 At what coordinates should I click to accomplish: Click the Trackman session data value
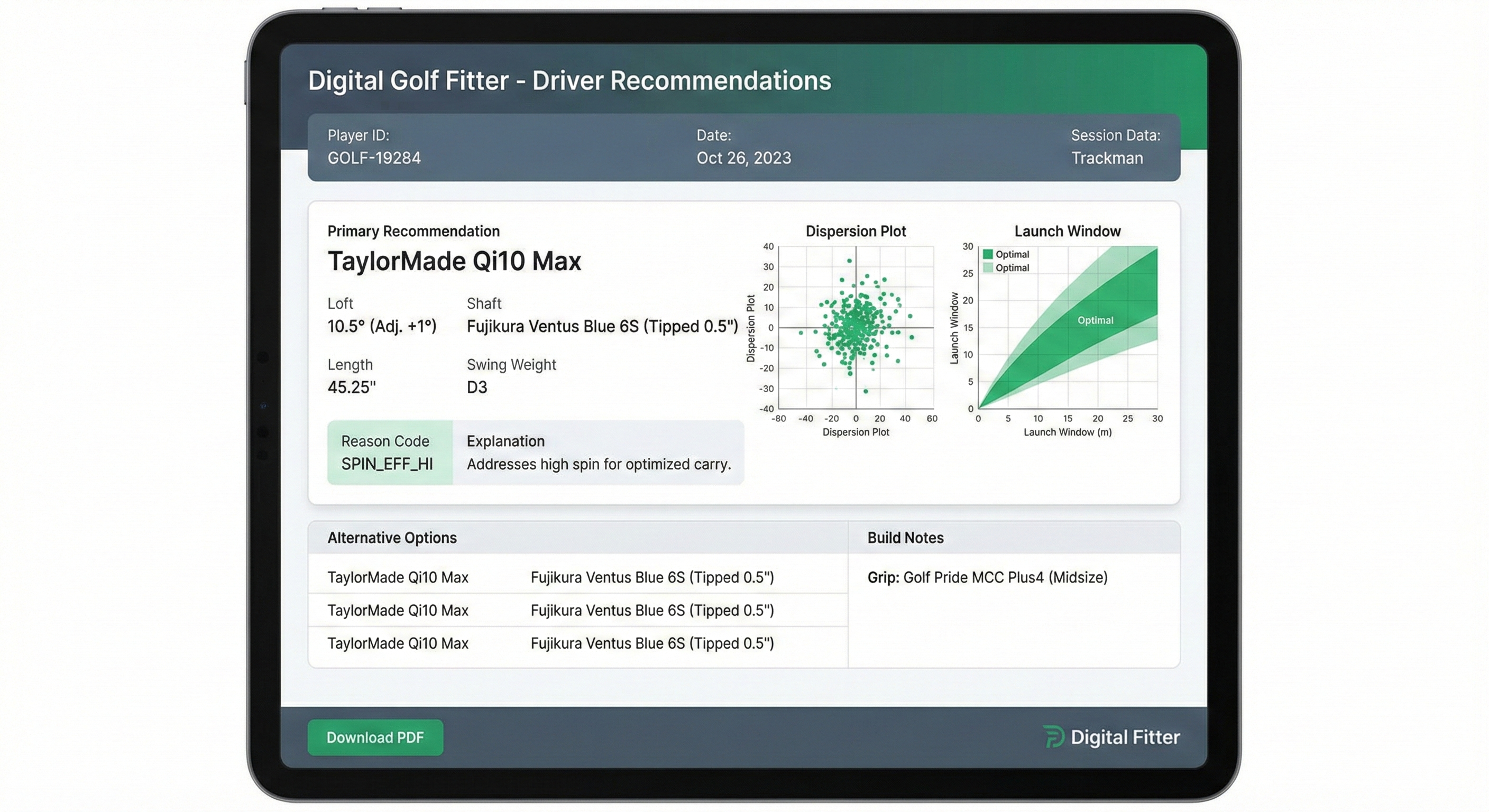pos(1107,158)
